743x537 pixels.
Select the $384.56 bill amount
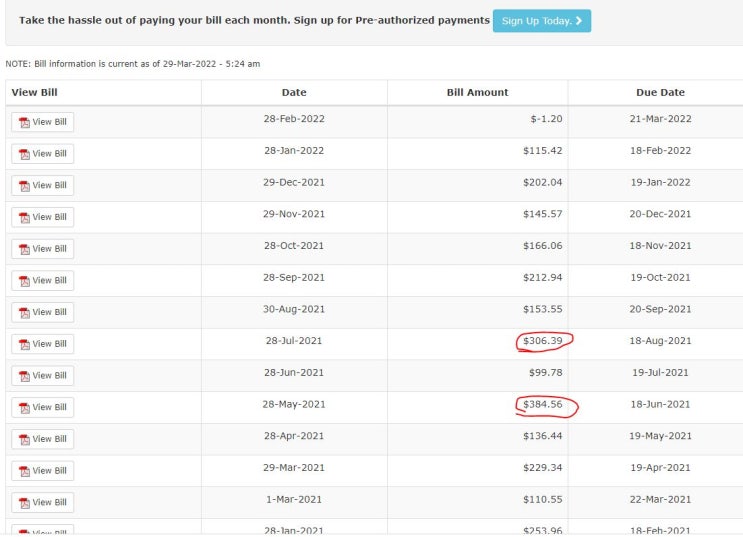tap(543, 404)
